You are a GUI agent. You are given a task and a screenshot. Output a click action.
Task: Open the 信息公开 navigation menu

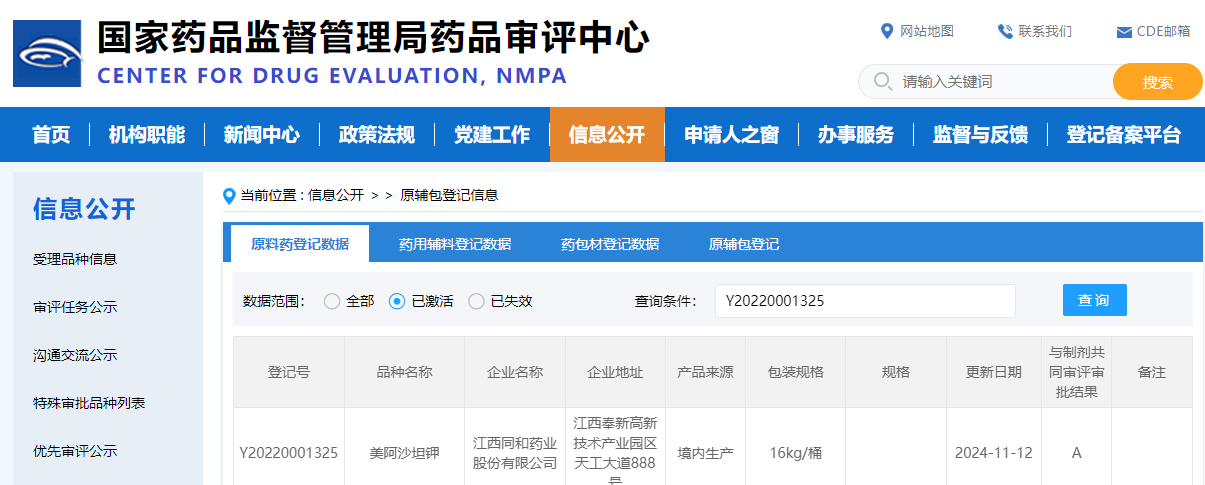click(606, 135)
